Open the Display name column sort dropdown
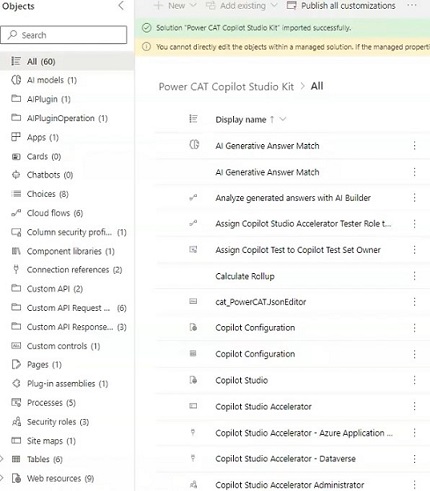Viewport: 430px width, 491px height. click(x=283, y=119)
